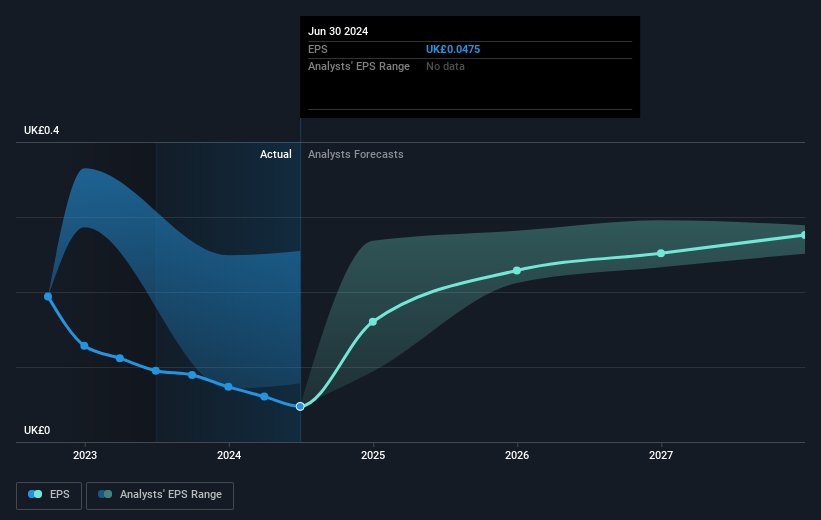Click the 'EPS' row label in tooltip
Viewport: 821px width, 520px height.
[318, 49]
